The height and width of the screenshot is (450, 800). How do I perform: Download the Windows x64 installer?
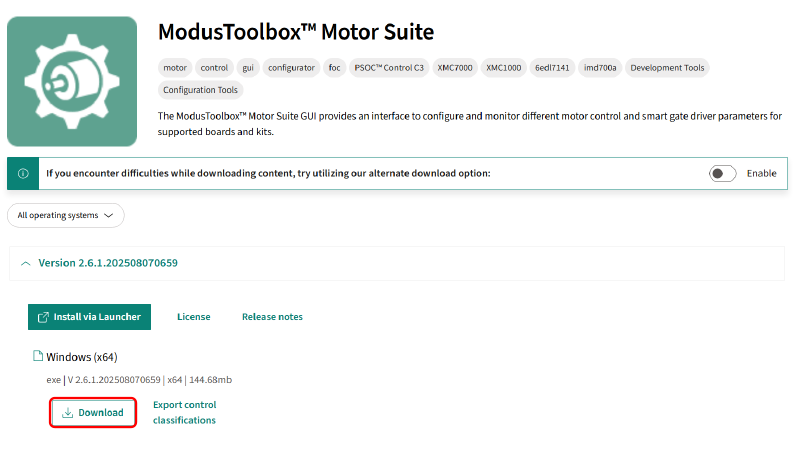[93, 412]
